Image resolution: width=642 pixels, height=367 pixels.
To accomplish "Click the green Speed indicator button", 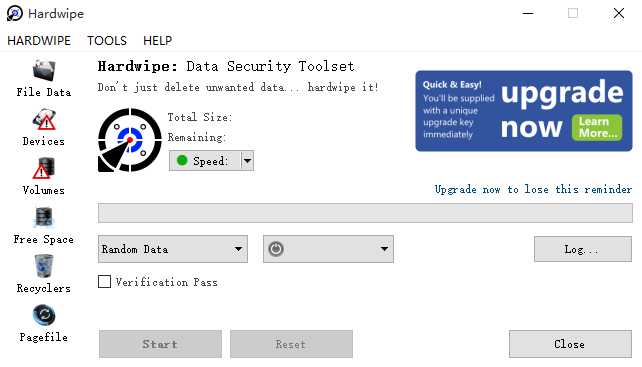I will coord(205,161).
